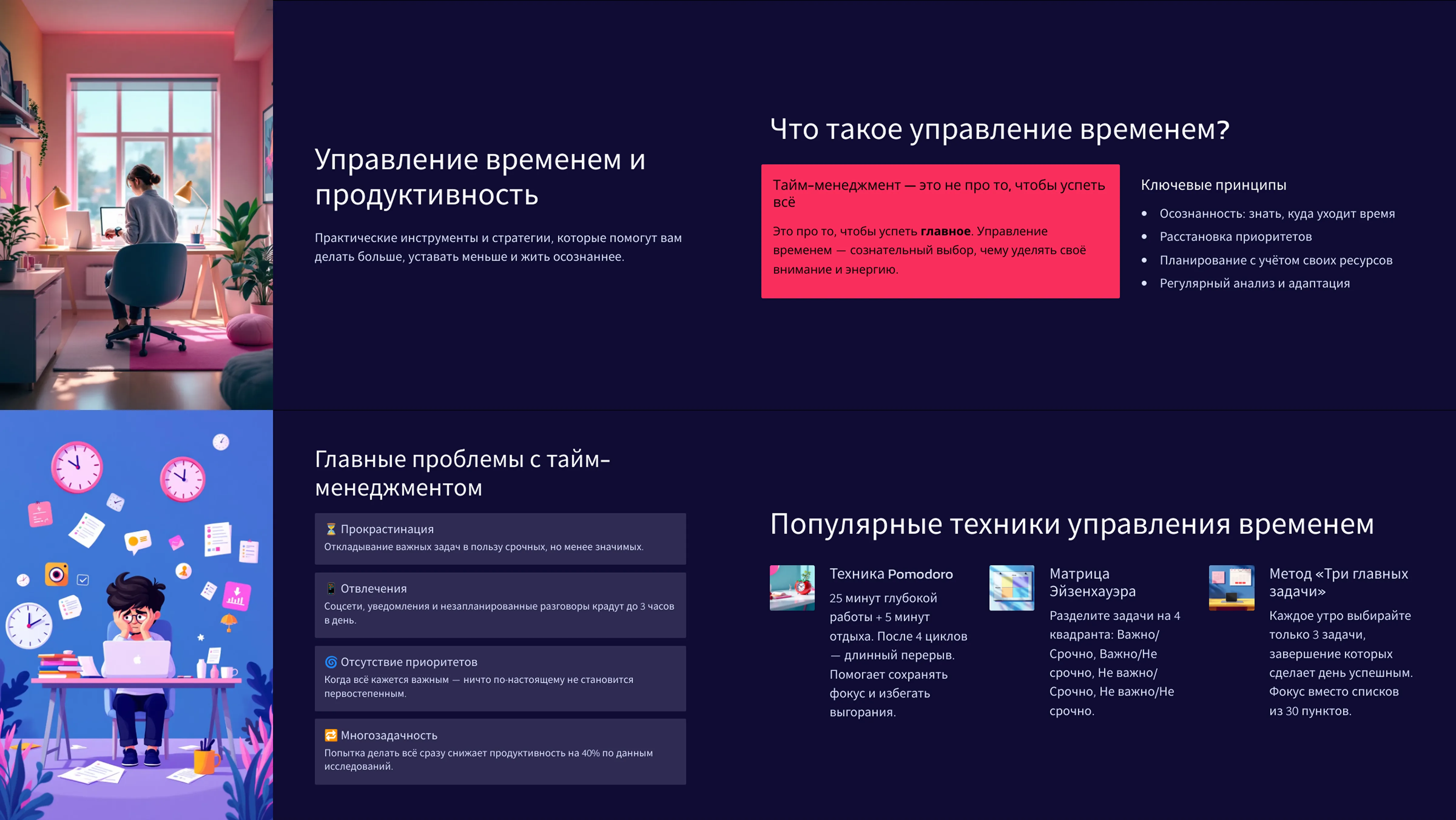Click the woman at desk illustration
The image size is (1456, 820).
[136, 205]
